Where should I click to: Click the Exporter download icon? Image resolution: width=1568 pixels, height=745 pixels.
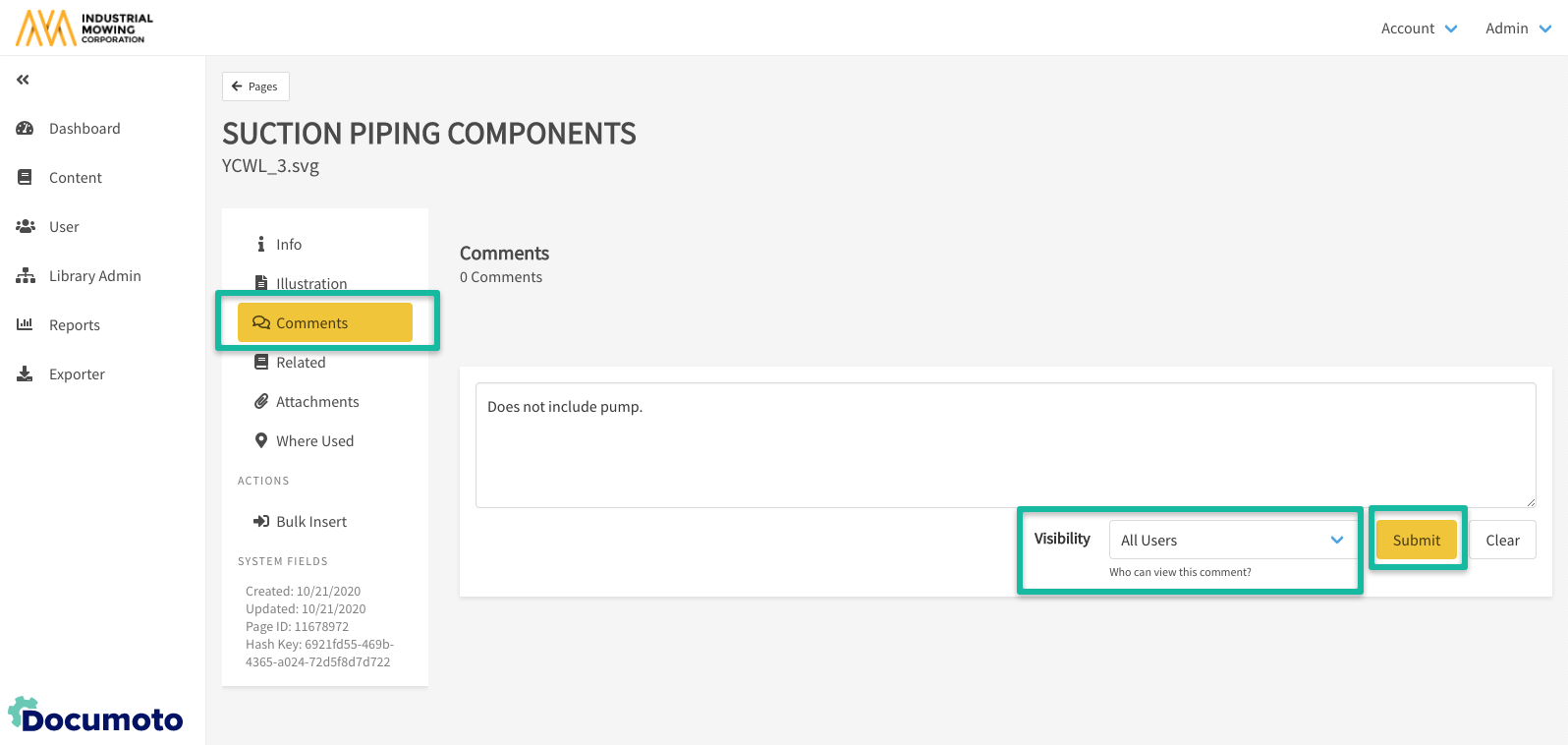pyautogui.click(x=26, y=374)
